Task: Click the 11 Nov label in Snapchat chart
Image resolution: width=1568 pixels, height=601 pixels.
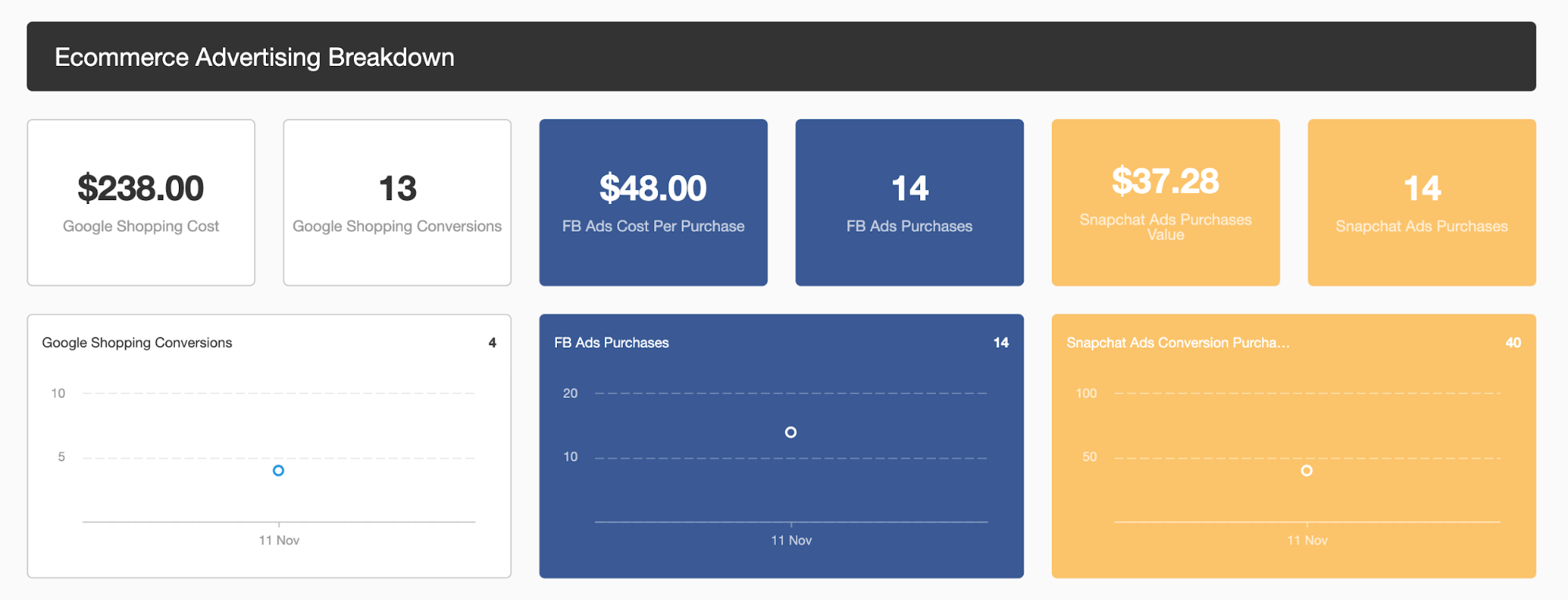Action: [x=1308, y=541]
